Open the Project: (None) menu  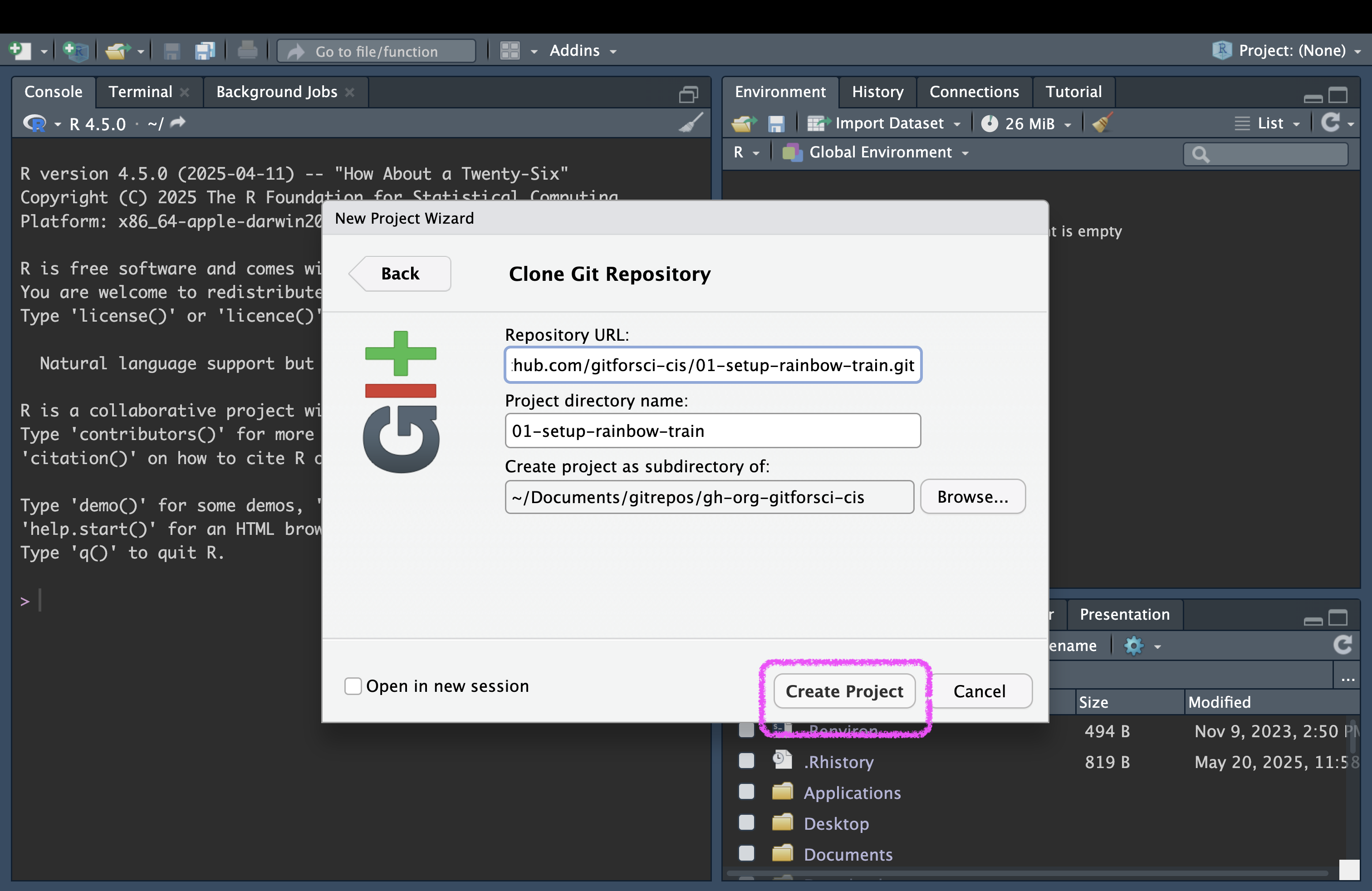tap(1287, 51)
